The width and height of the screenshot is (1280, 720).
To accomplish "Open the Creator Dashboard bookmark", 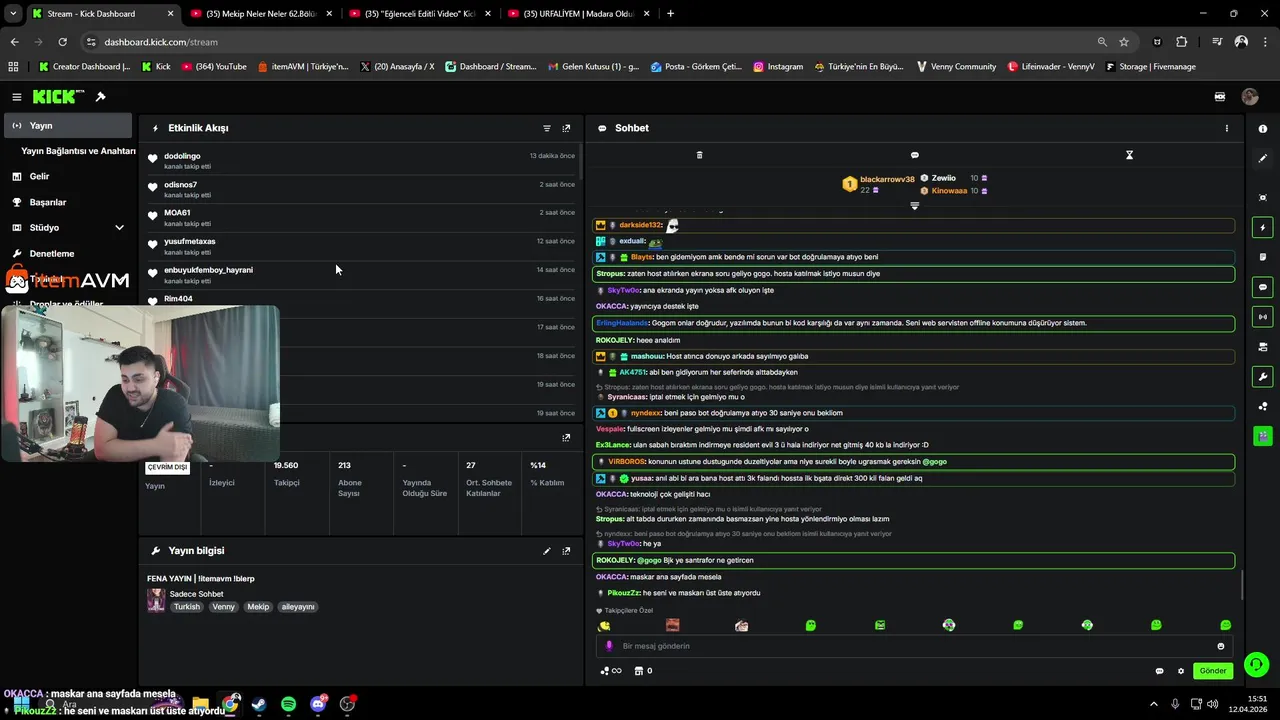I will pyautogui.click(x=84, y=67).
